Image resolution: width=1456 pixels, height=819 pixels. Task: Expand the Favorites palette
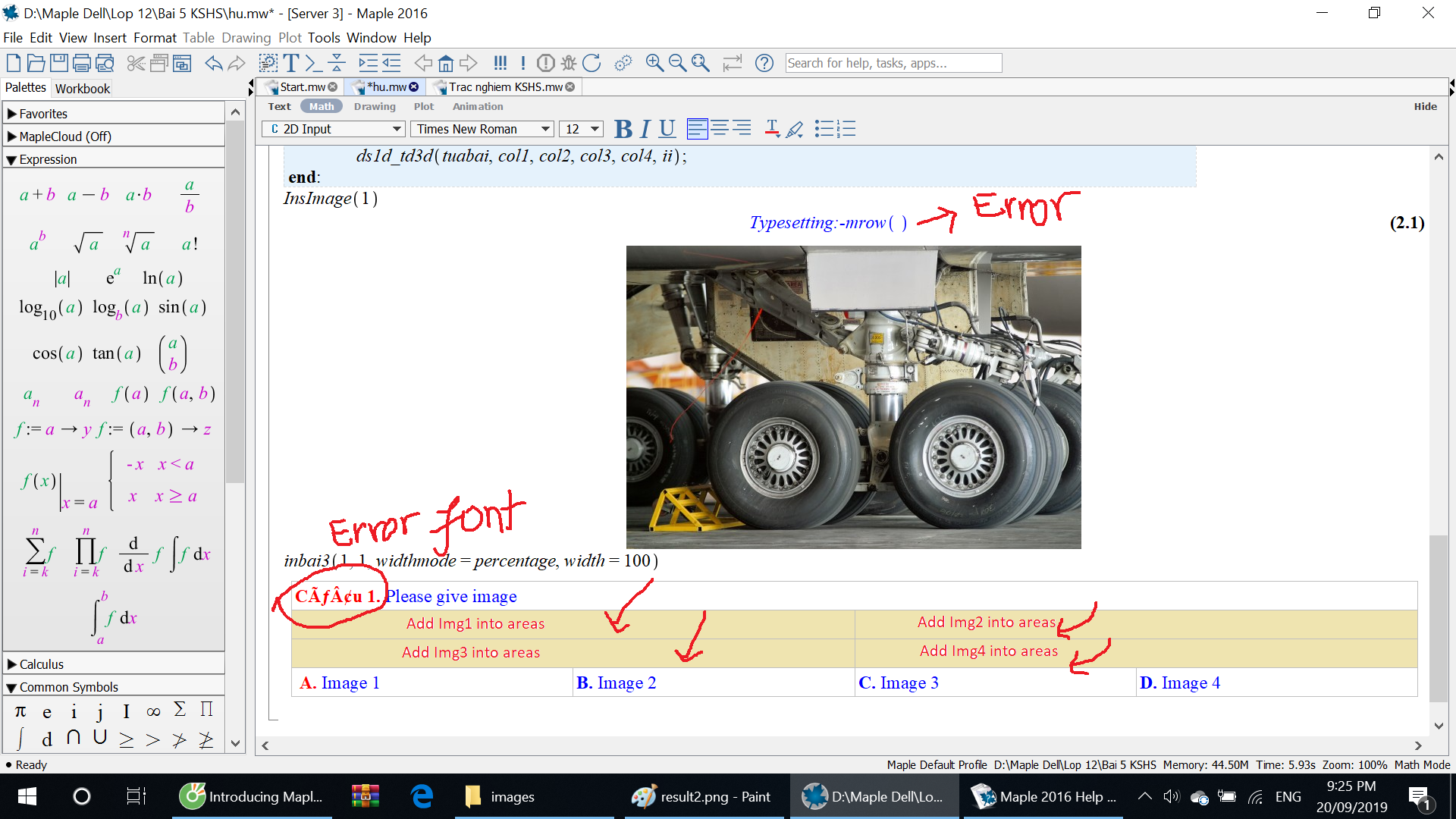click(x=114, y=114)
